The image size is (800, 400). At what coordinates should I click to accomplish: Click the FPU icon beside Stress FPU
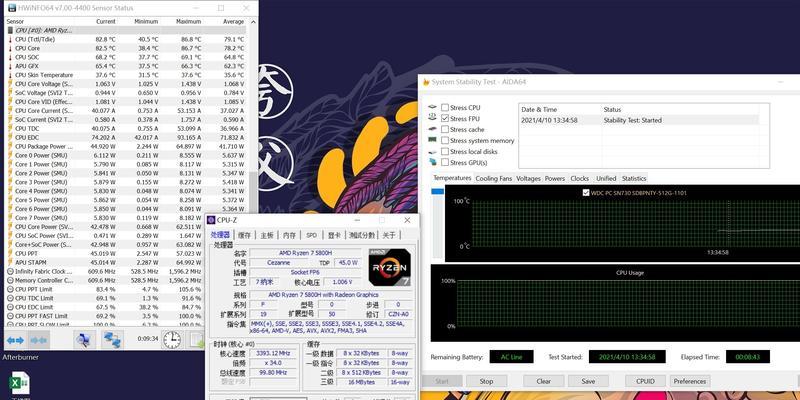[x=433, y=118]
